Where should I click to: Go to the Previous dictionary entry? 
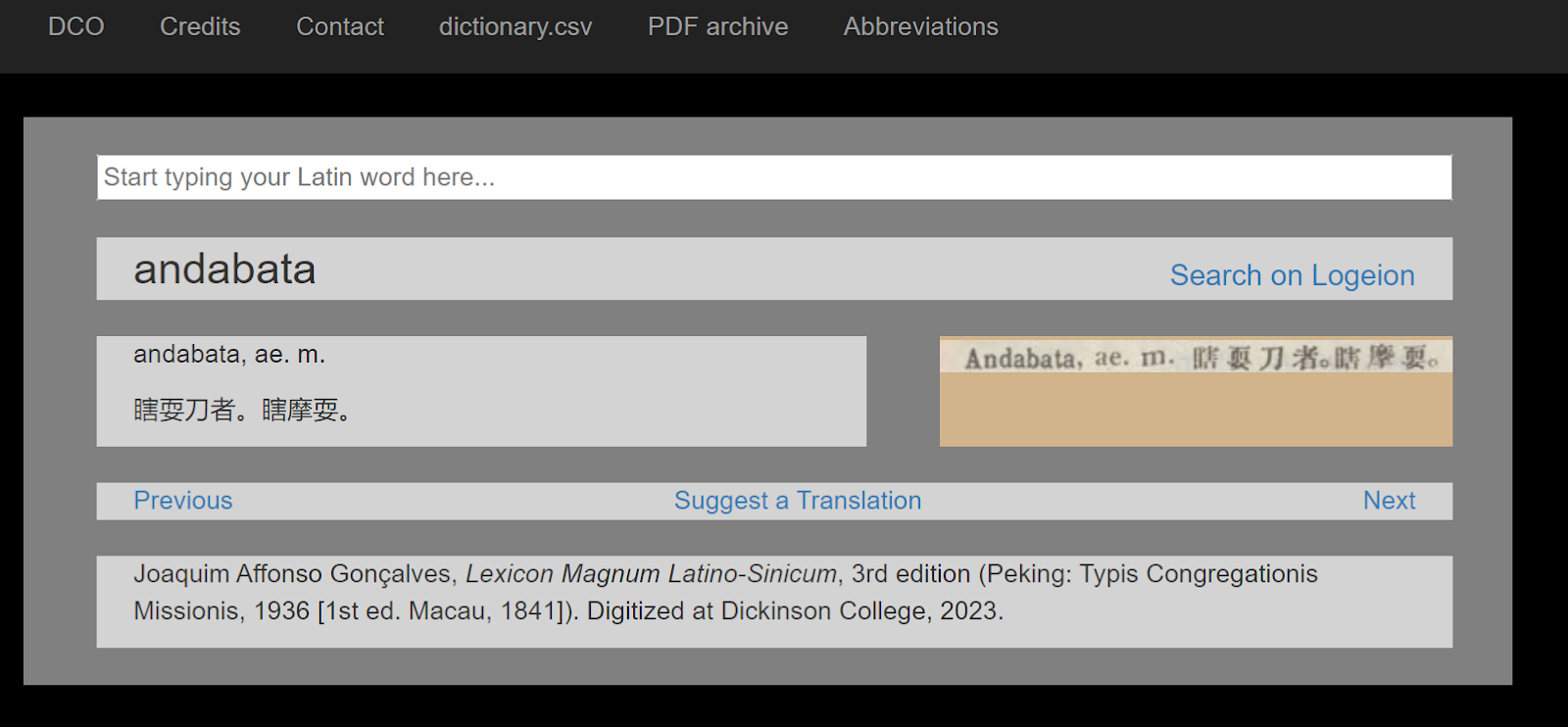[x=182, y=500]
